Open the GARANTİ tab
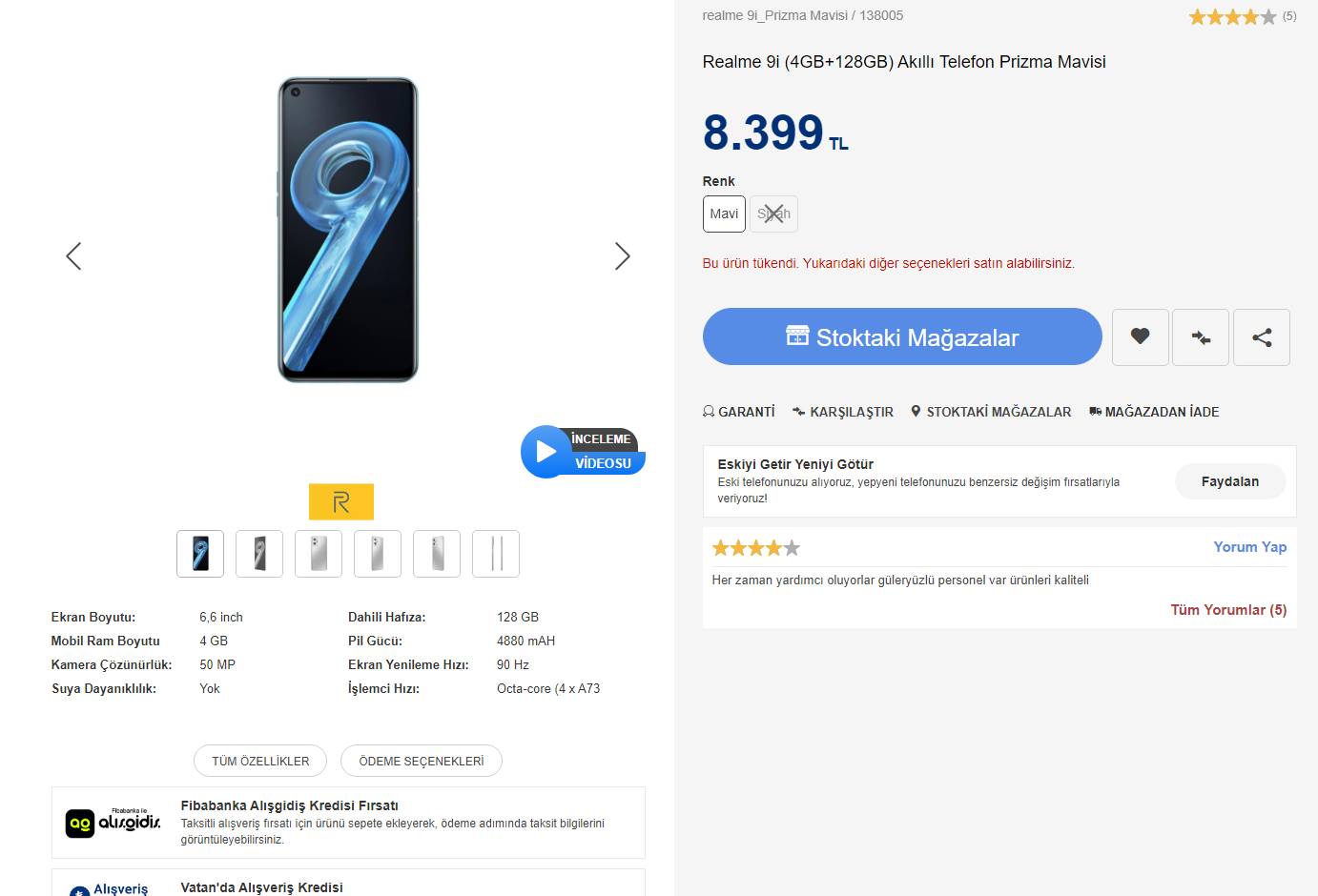 [x=739, y=412]
